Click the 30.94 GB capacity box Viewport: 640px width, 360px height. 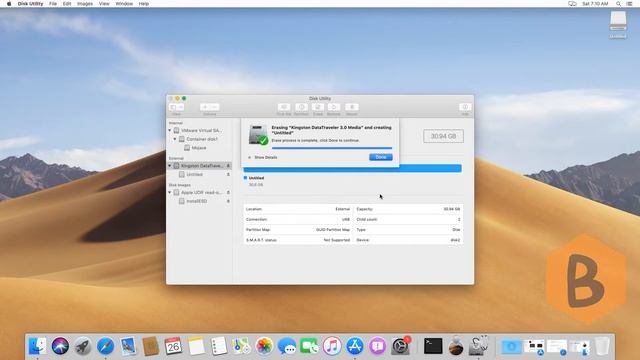click(x=443, y=136)
